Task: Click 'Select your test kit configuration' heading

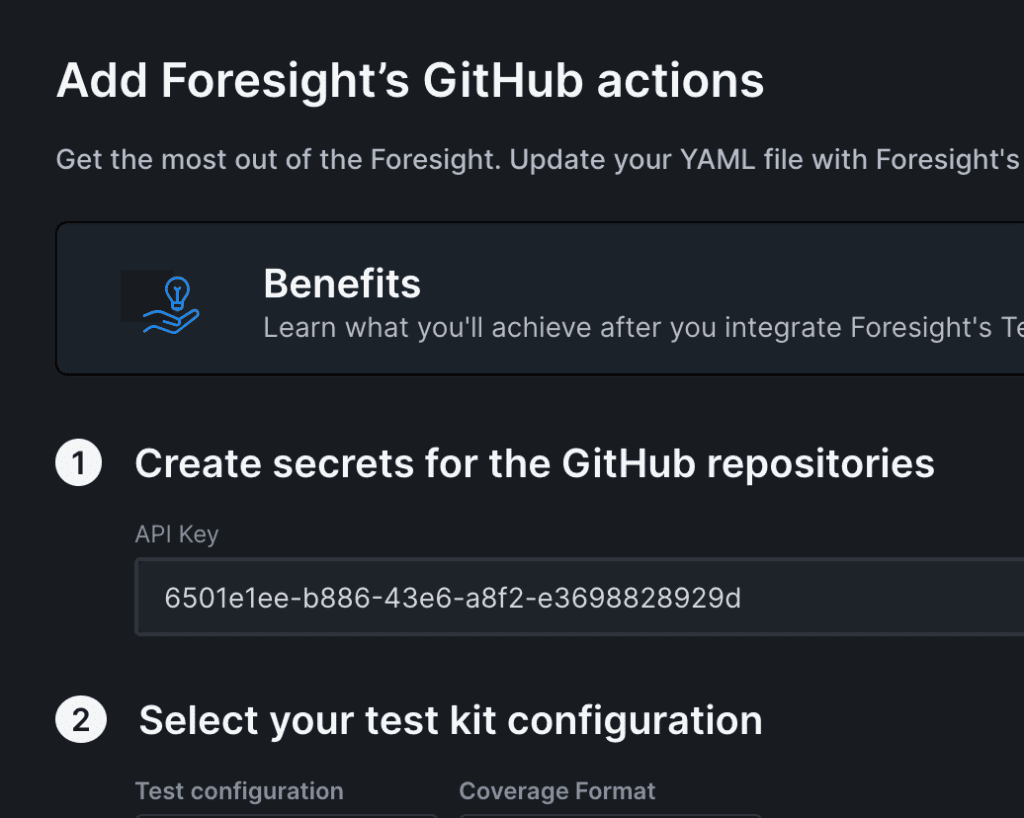Action: (x=450, y=721)
